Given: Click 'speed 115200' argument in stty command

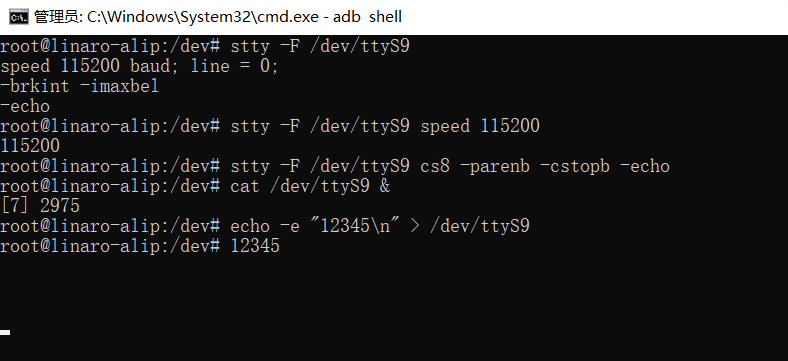Looking at the screenshot, I should pos(480,126).
